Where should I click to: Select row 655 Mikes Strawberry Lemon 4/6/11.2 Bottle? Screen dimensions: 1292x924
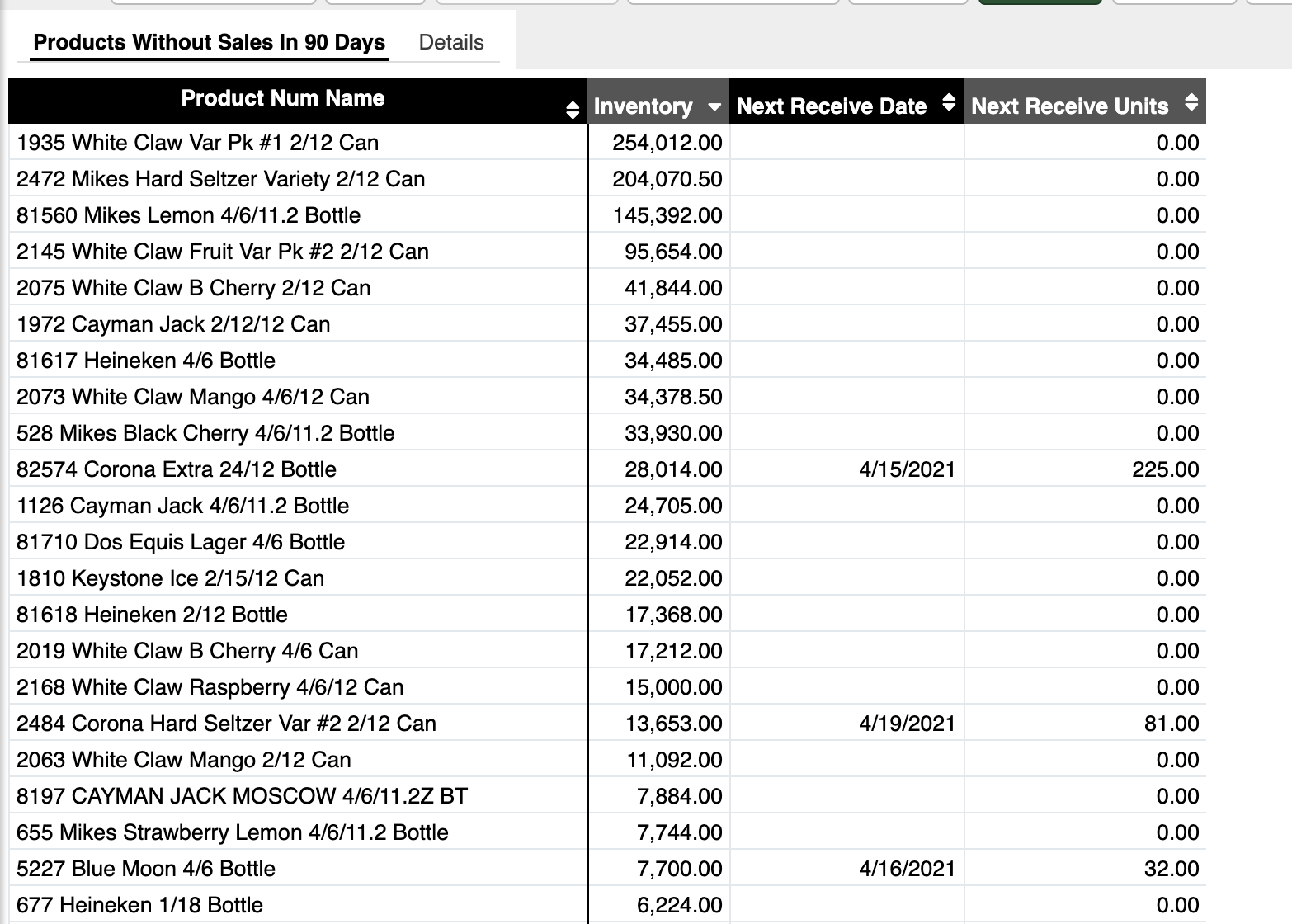pos(607,832)
